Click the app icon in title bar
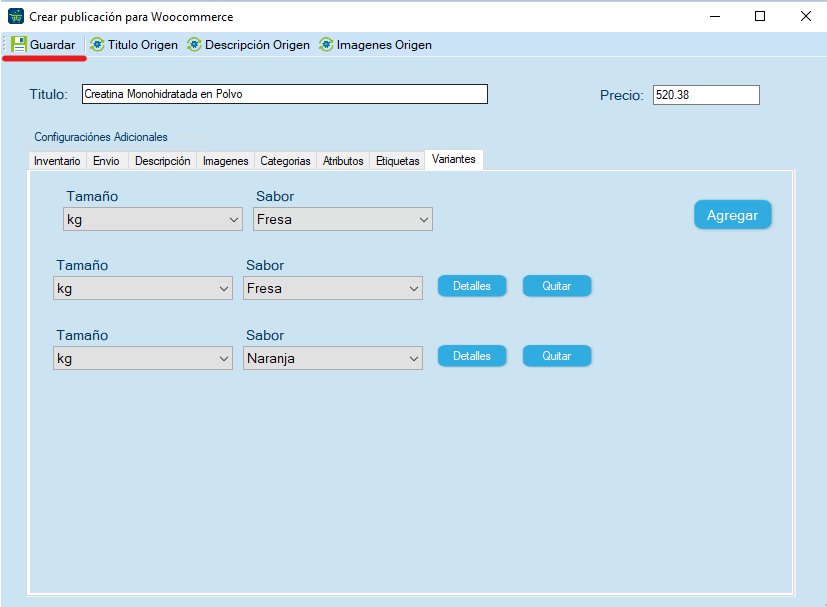 (x=16, y=16)
